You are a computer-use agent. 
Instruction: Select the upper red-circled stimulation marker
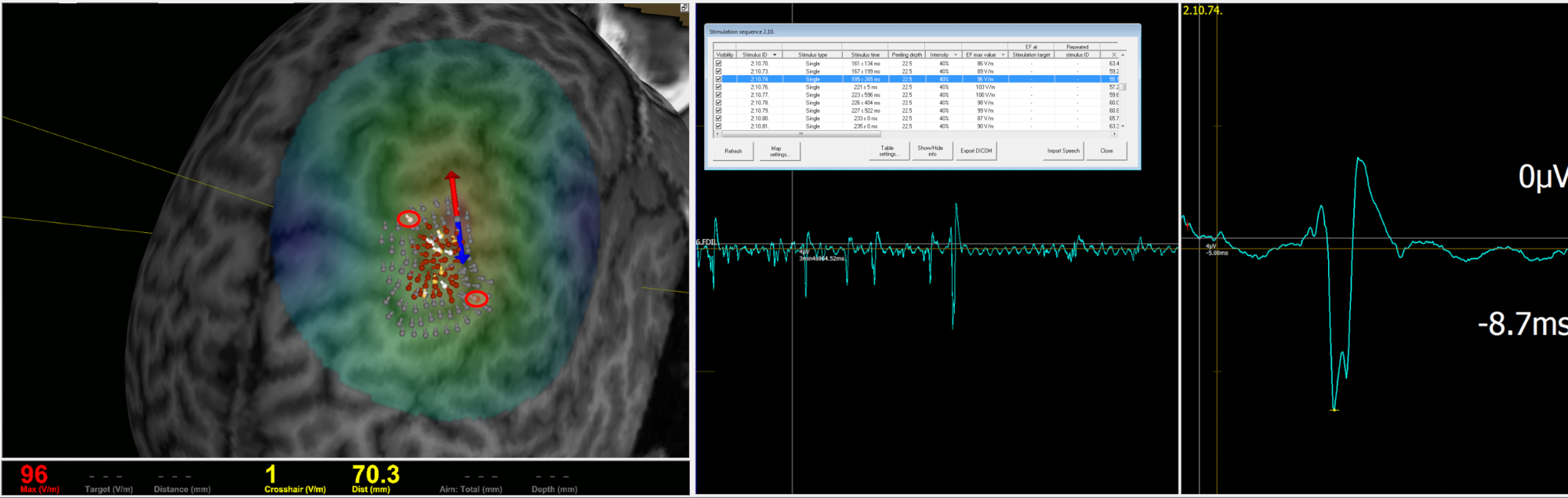tap(408, 219)
